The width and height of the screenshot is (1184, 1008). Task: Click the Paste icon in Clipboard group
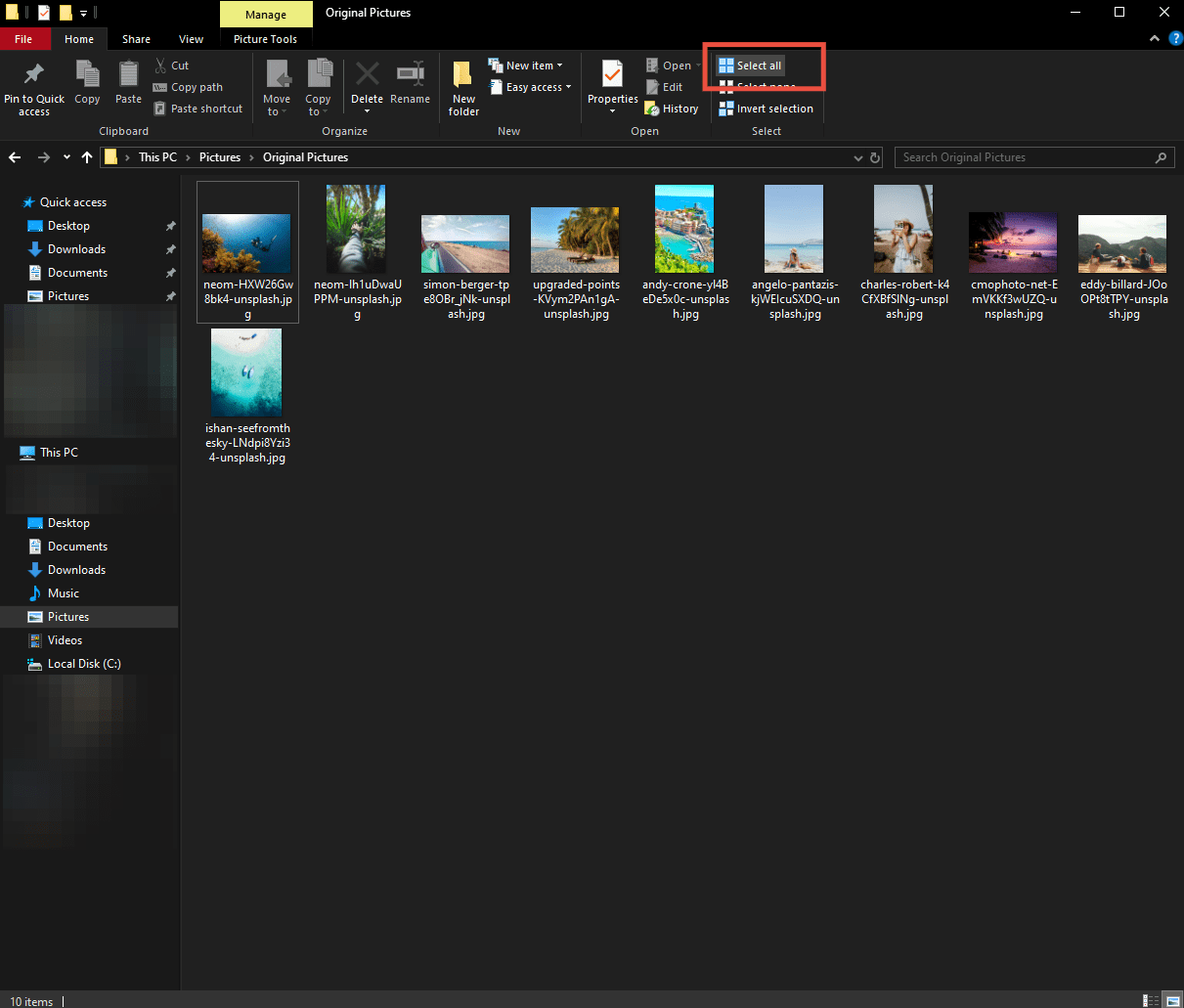tap(128, 76)
